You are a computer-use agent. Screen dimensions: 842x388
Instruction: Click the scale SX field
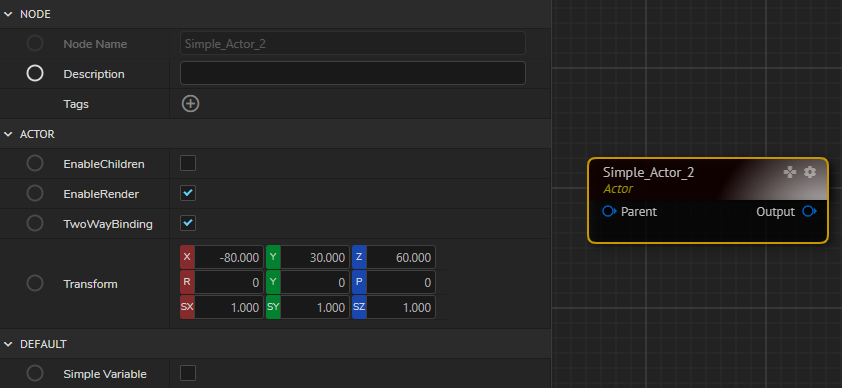(x=229, y=308)
